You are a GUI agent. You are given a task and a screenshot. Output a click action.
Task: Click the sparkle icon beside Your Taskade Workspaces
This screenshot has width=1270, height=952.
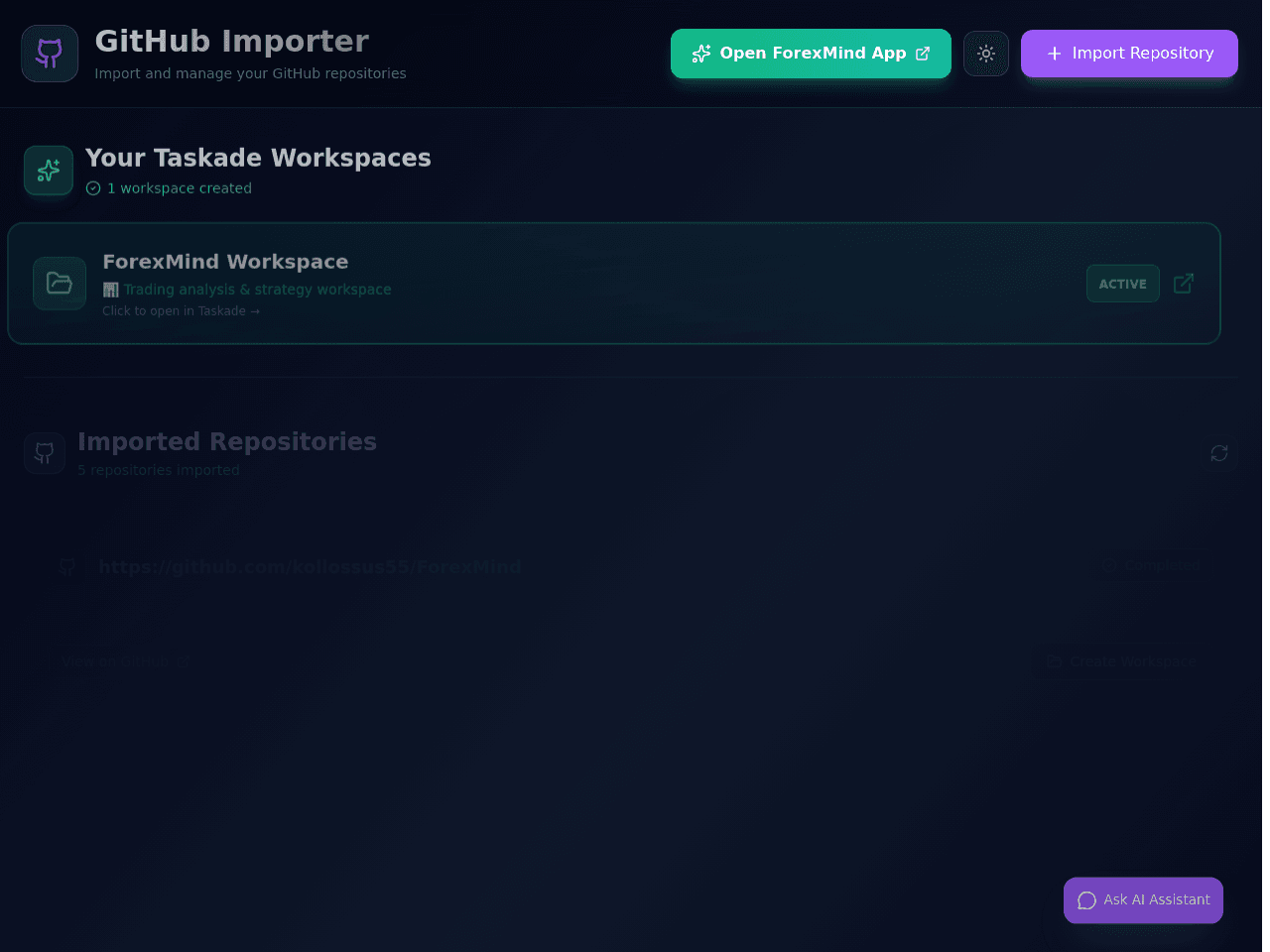pos(49,171)
